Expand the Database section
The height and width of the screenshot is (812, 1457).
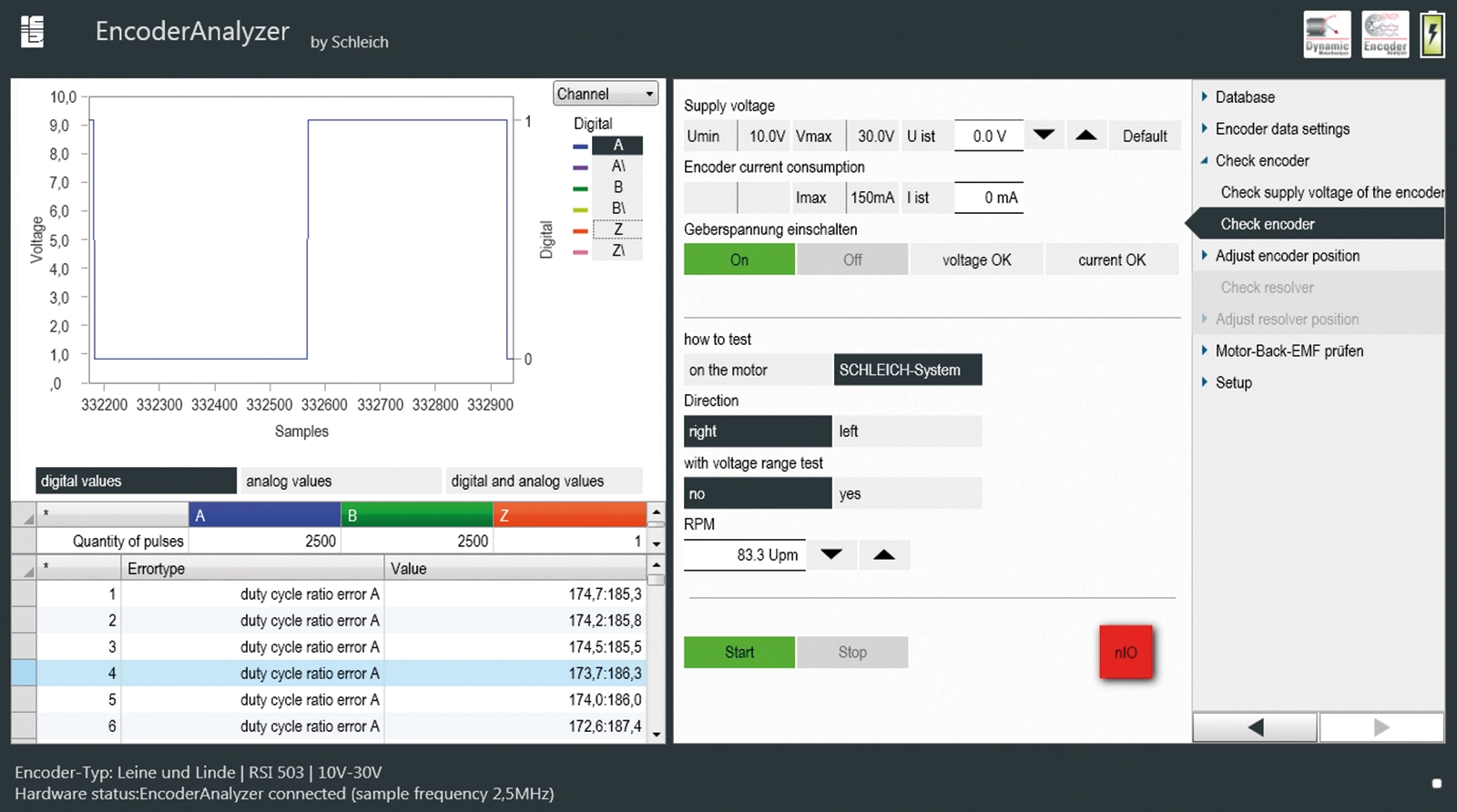(x=1244, y=97)
